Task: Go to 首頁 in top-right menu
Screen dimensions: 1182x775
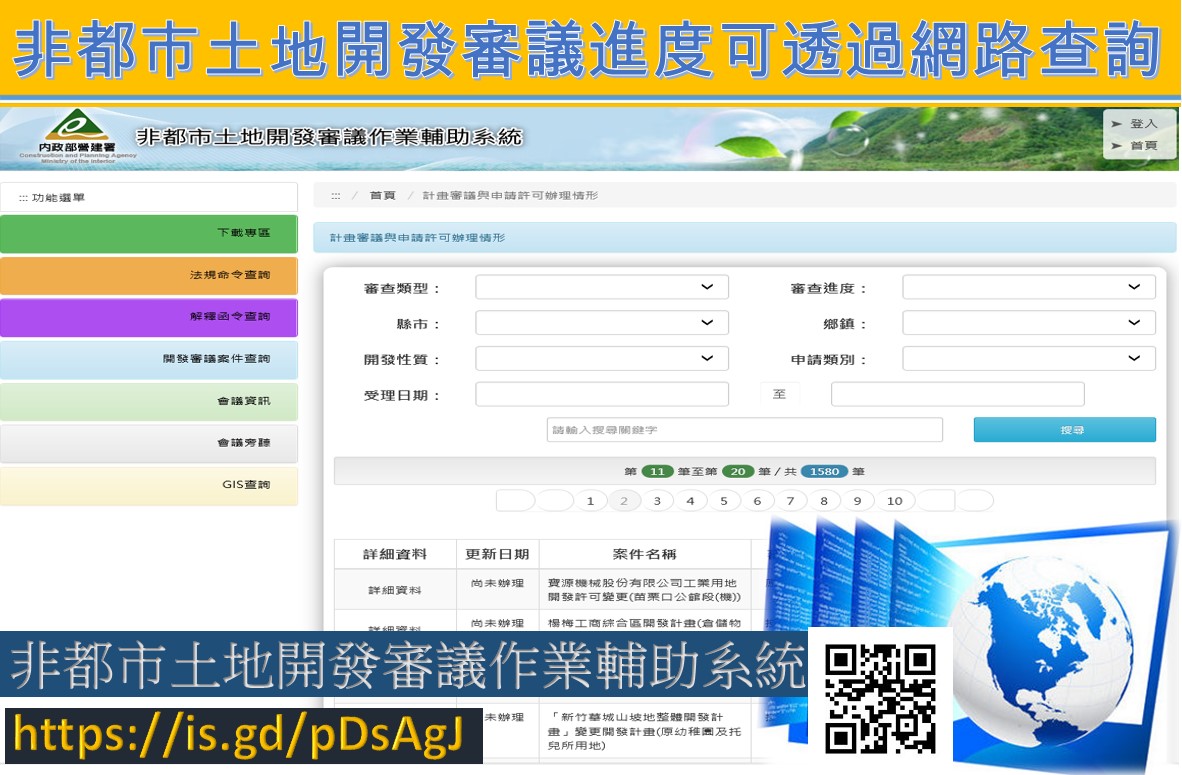Action: pos(1143,146)
